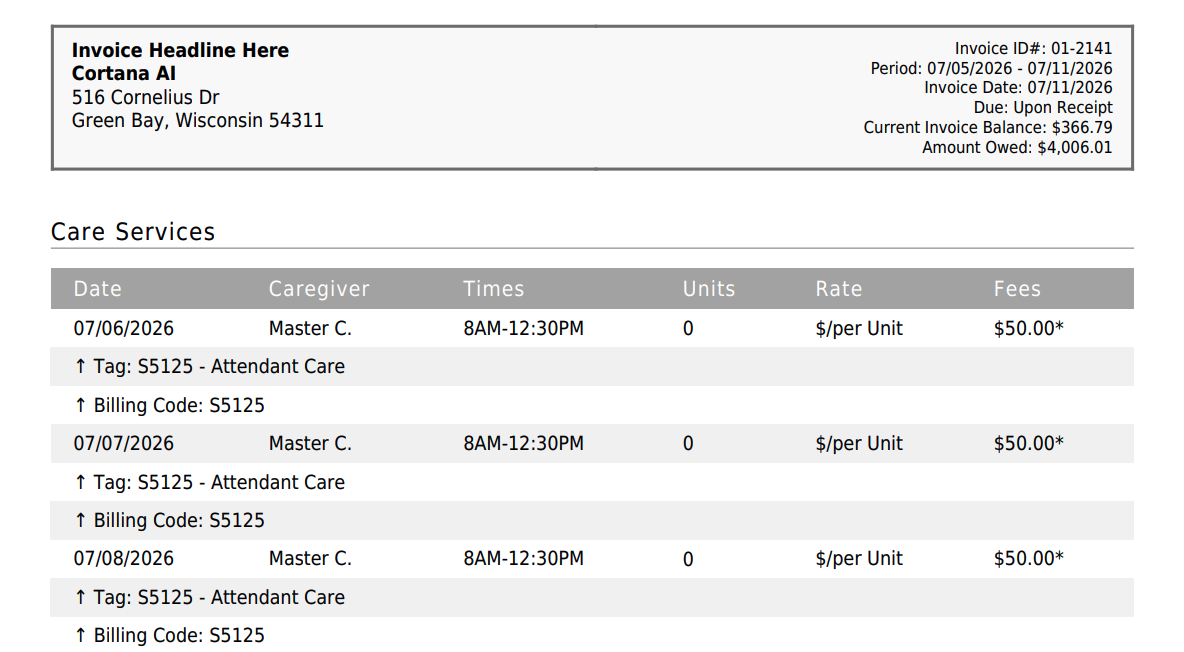The height and width of the screenshot is (652, 1184).
Task: Click the arrow icon beside first Billing Code
Action: pos(80,406)
